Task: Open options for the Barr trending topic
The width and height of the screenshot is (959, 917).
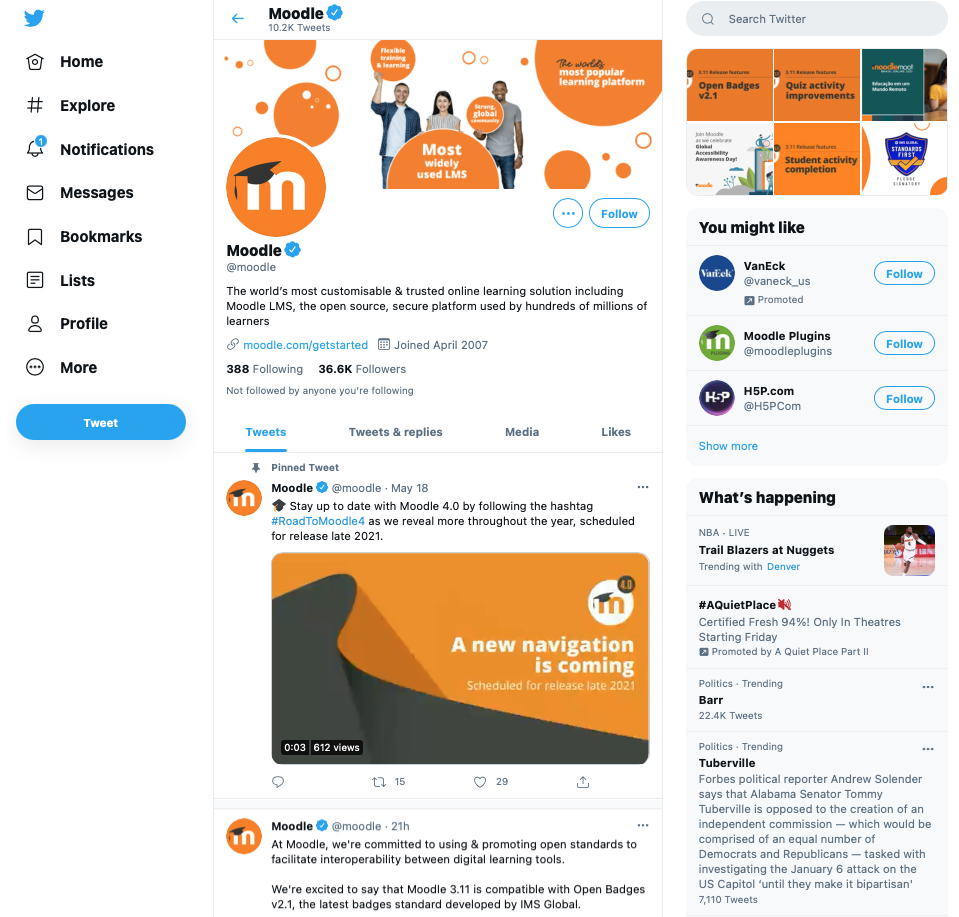Action: click(928, 687)
